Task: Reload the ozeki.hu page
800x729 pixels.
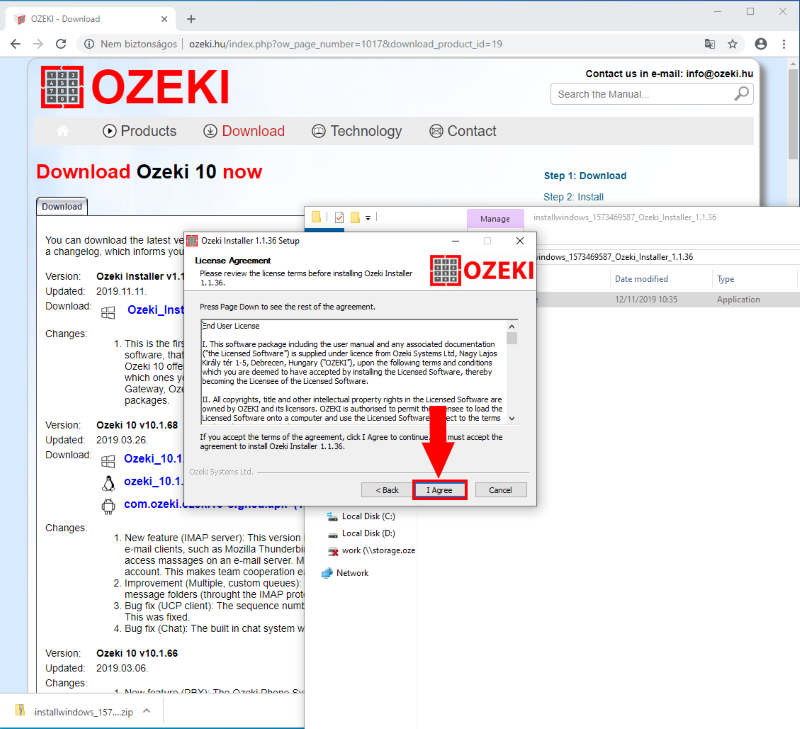Action: tap(61, 44)
